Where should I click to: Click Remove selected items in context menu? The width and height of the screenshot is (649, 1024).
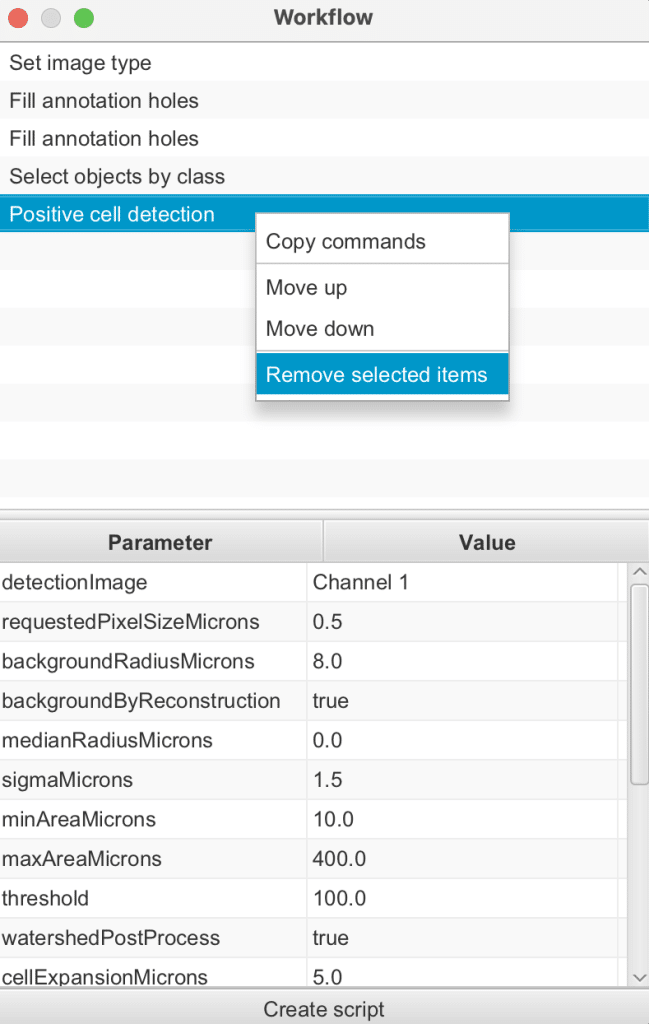pyautogui.click(x=376, y=375)
